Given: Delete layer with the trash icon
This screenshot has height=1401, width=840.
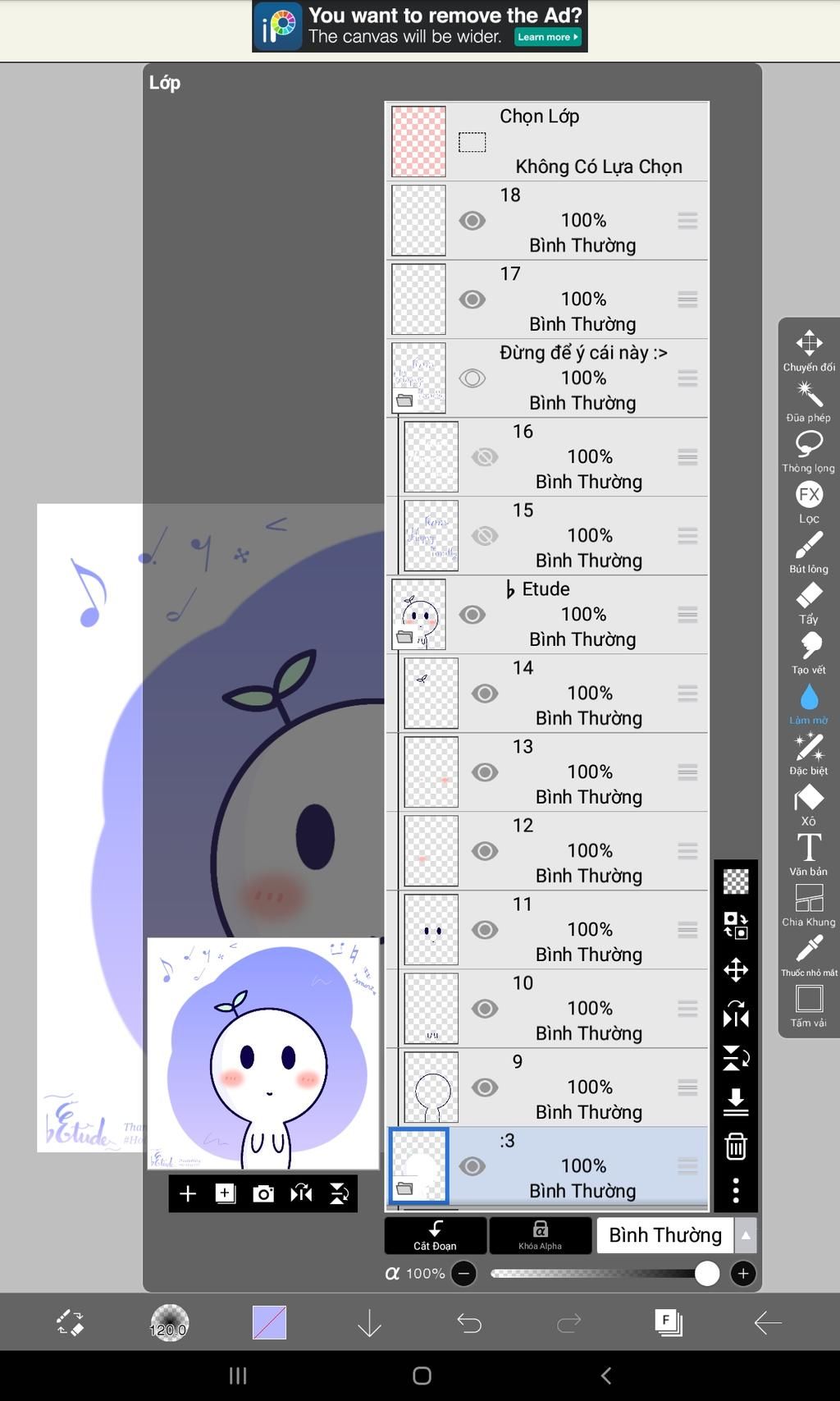Looking at the screenshot, I should (736, 1147).
